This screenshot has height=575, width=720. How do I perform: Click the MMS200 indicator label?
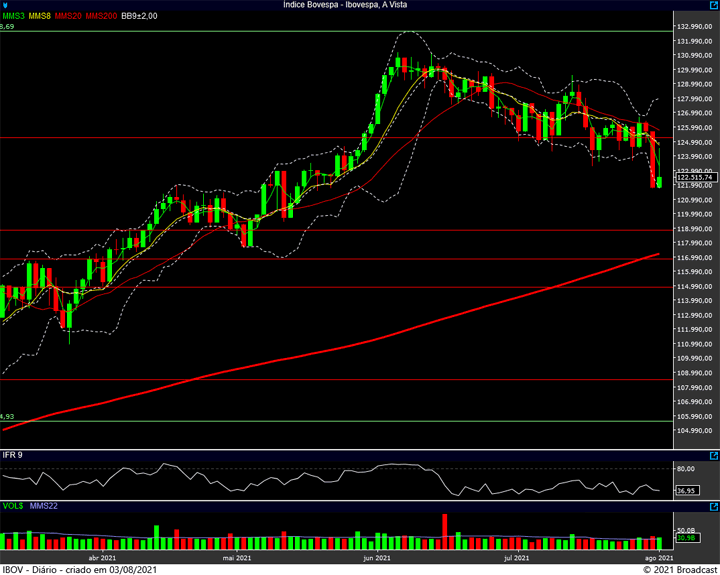pos(101,16)
